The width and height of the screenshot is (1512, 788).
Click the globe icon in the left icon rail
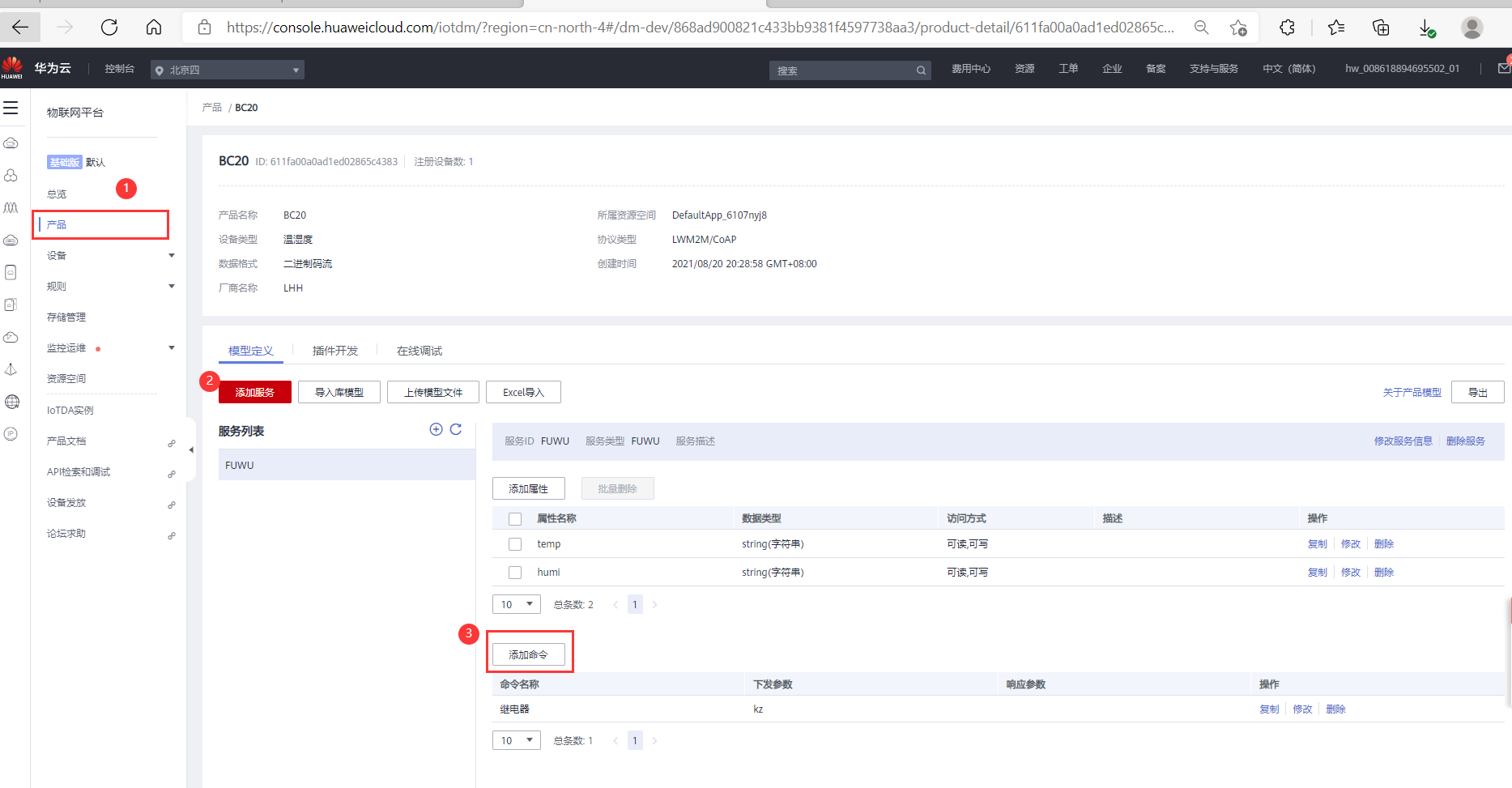pos(11,402)
